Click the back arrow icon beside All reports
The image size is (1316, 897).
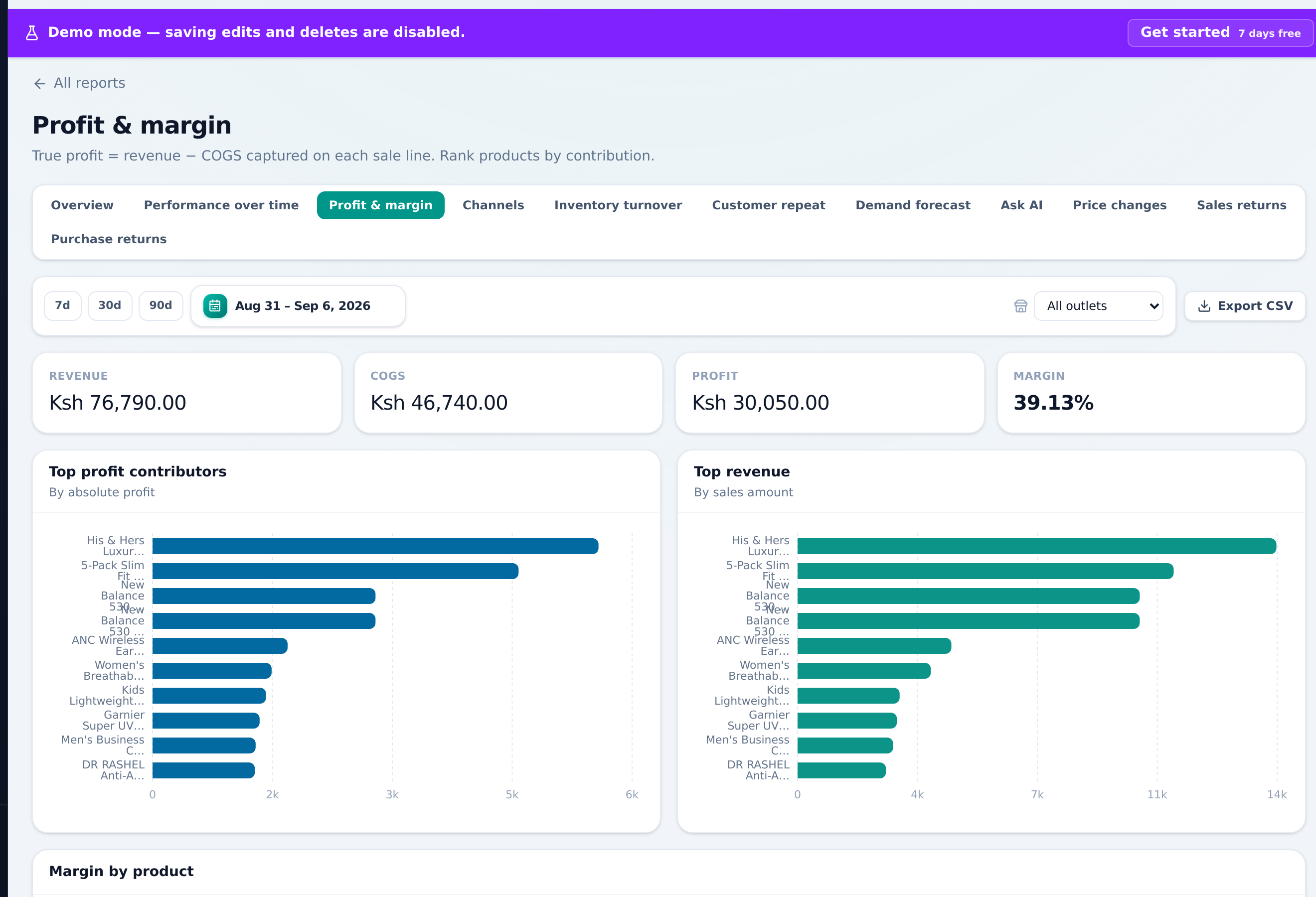[x=40, y=84]
